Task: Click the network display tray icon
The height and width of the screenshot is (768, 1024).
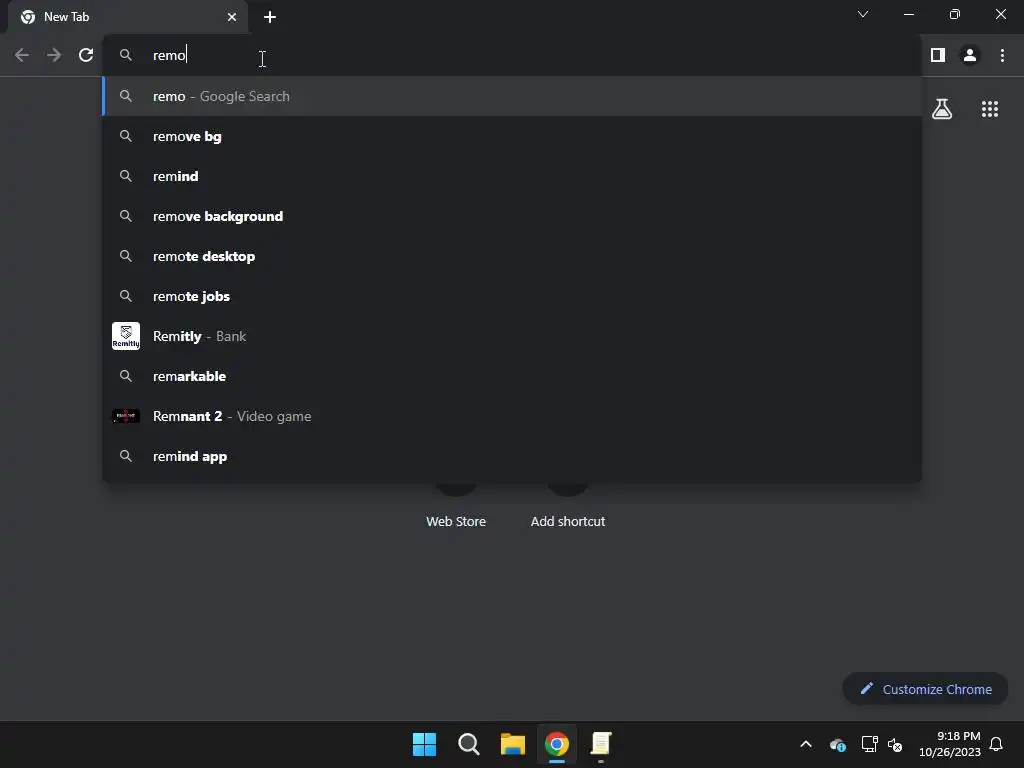Action: (x=869, y=744)
